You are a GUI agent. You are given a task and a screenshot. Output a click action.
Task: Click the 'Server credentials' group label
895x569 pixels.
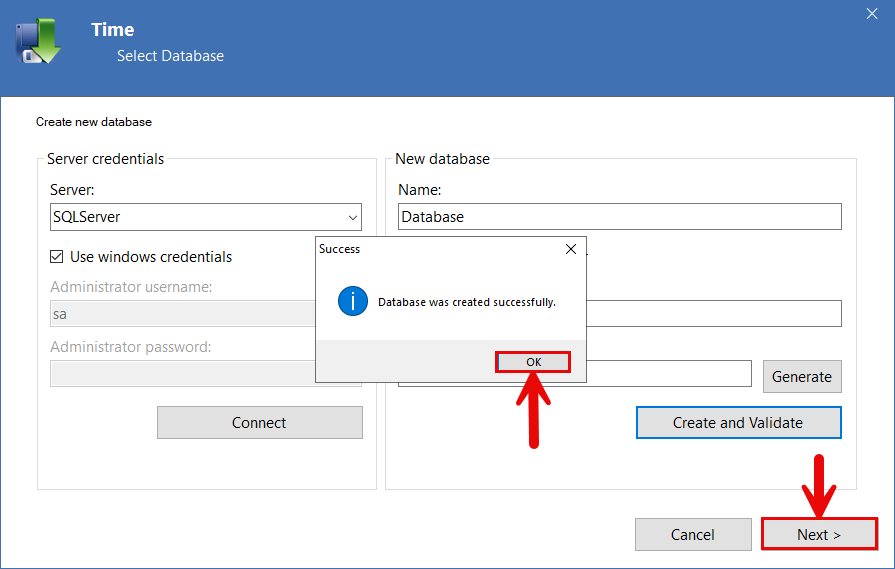pos(106,159)
